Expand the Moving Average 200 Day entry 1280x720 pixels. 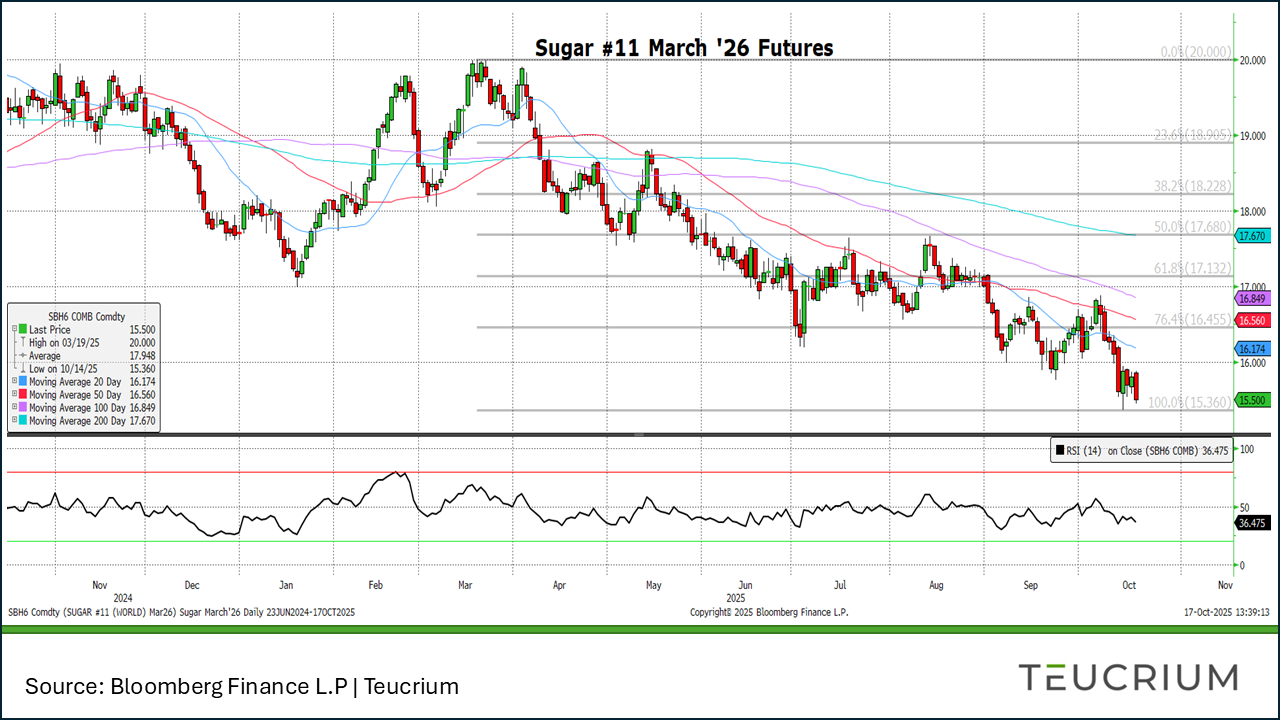pyautogui.click(x=14, y=421)
